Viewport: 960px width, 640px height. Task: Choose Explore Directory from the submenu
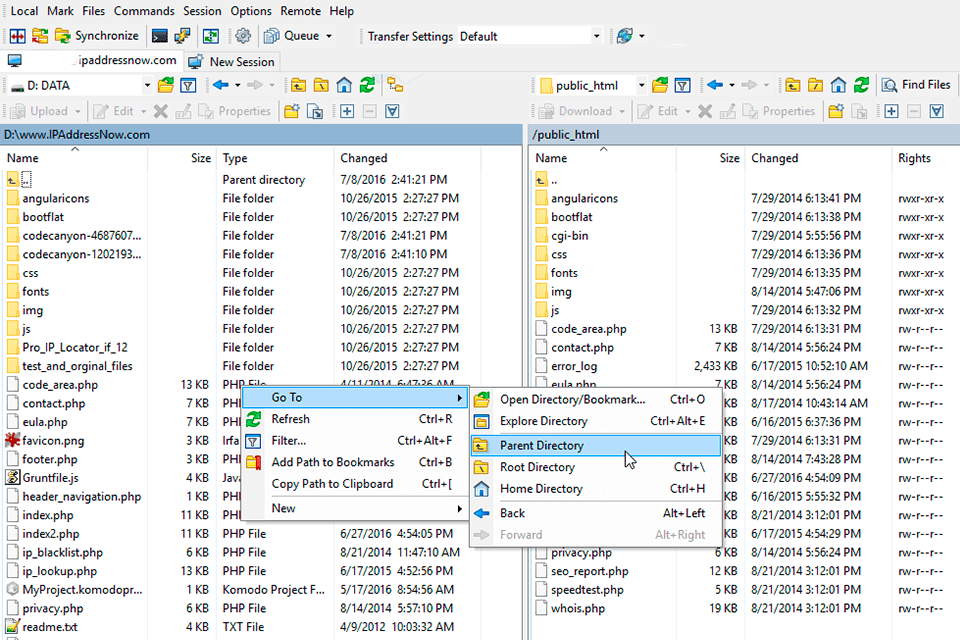[x=595, y=421]
